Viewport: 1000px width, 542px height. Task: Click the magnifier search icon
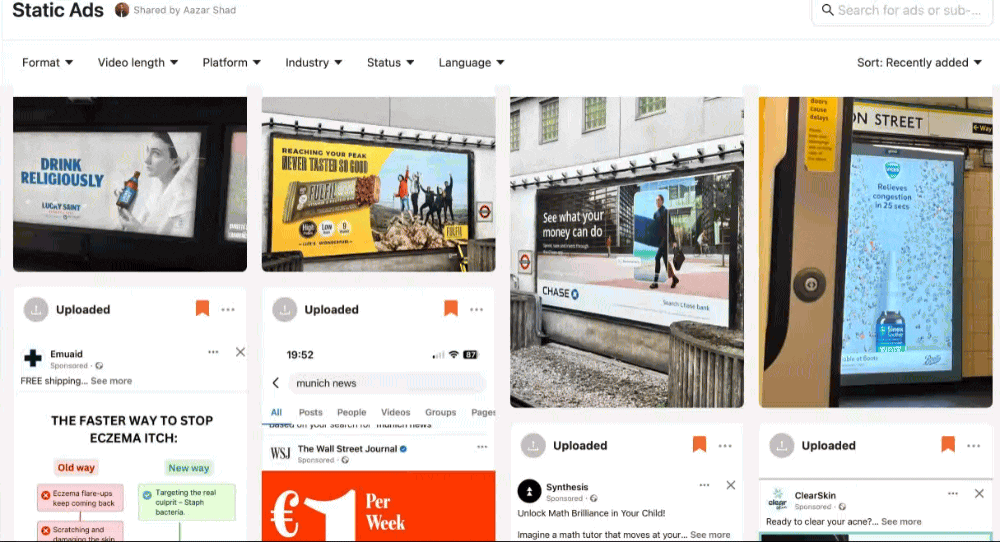coord(827,10)
